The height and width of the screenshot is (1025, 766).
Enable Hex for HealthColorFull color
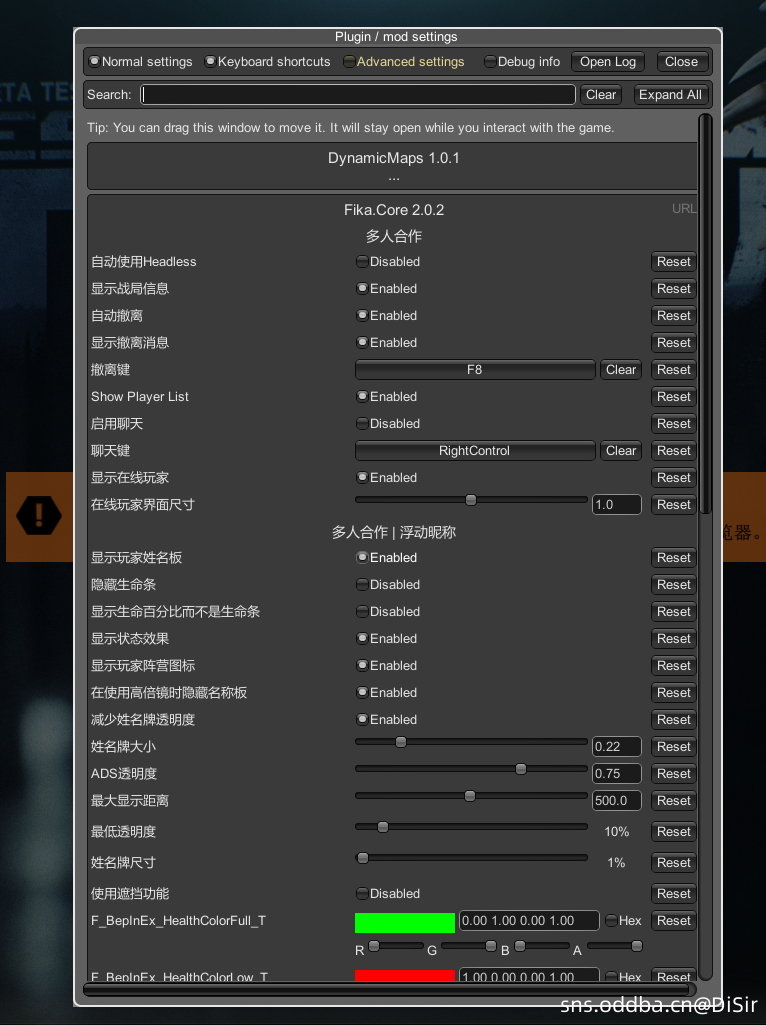(x=610, y=921)
